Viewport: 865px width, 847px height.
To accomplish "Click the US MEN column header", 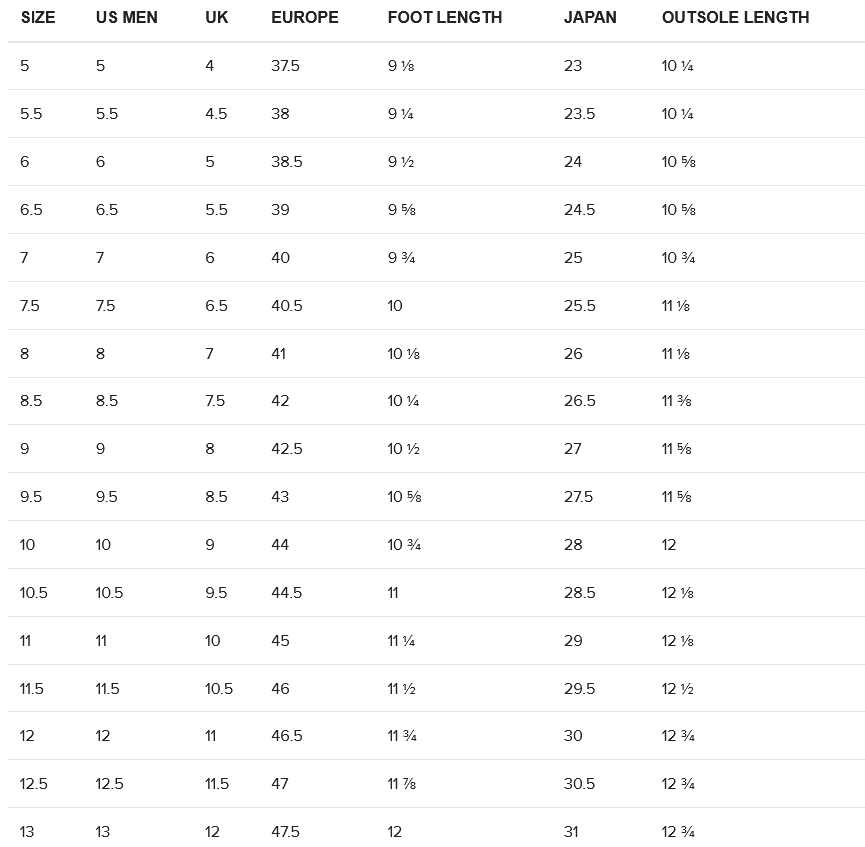I will pyautogui.click(x=127, y=17).
